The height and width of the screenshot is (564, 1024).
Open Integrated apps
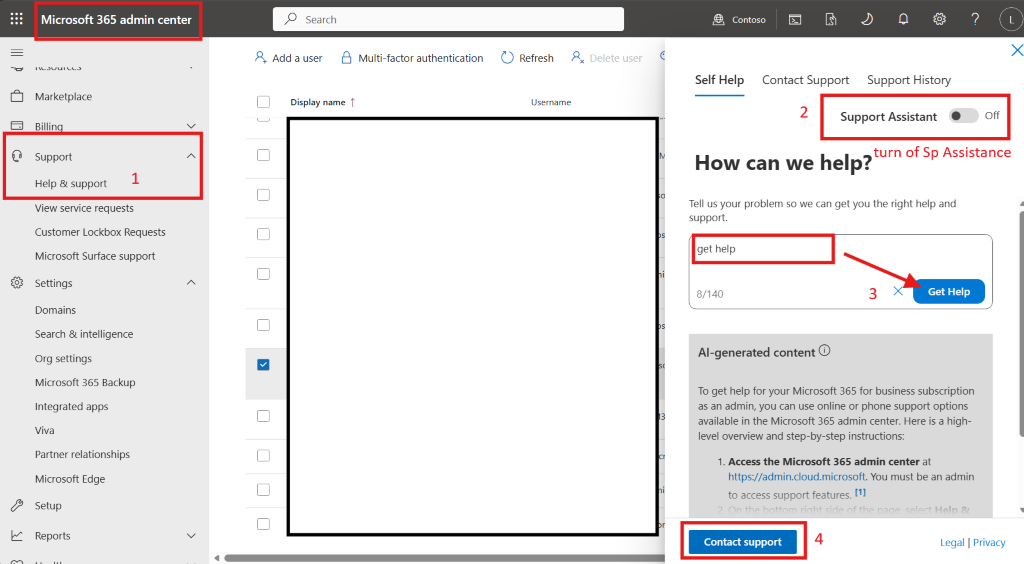[71, 407]
